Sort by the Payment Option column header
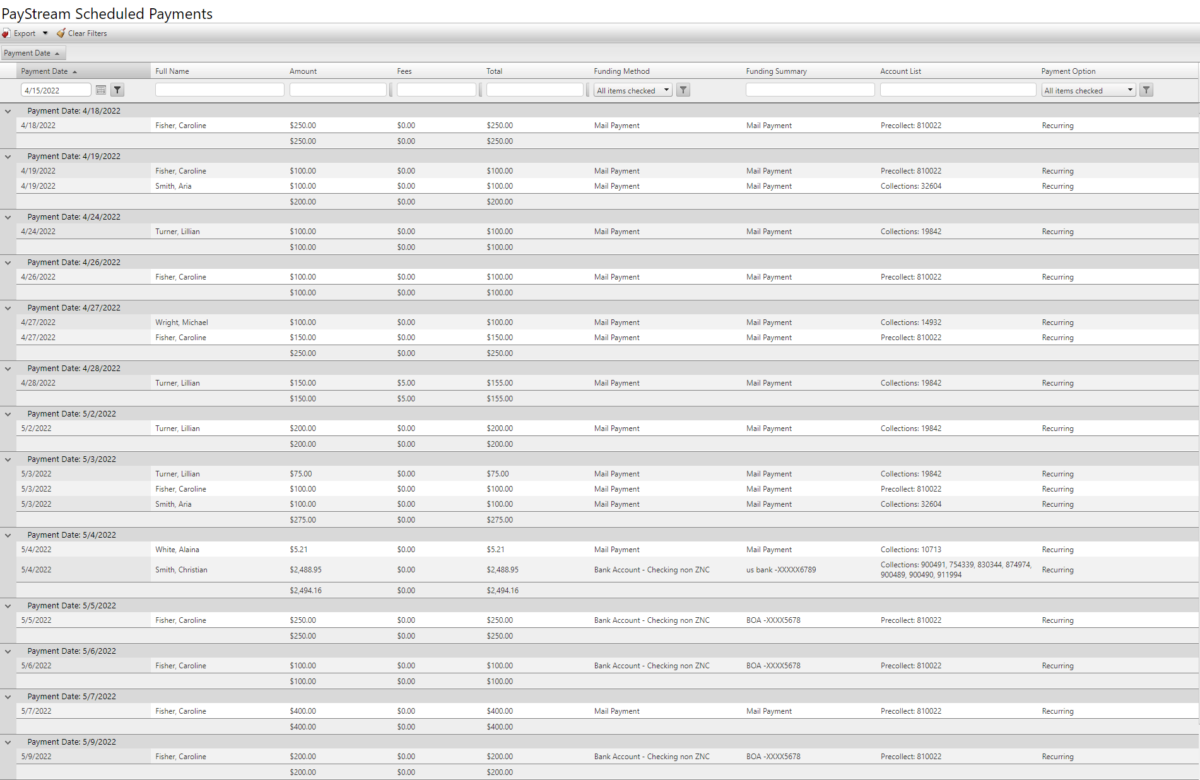 pyautogui.click(x=1068, y=71)
